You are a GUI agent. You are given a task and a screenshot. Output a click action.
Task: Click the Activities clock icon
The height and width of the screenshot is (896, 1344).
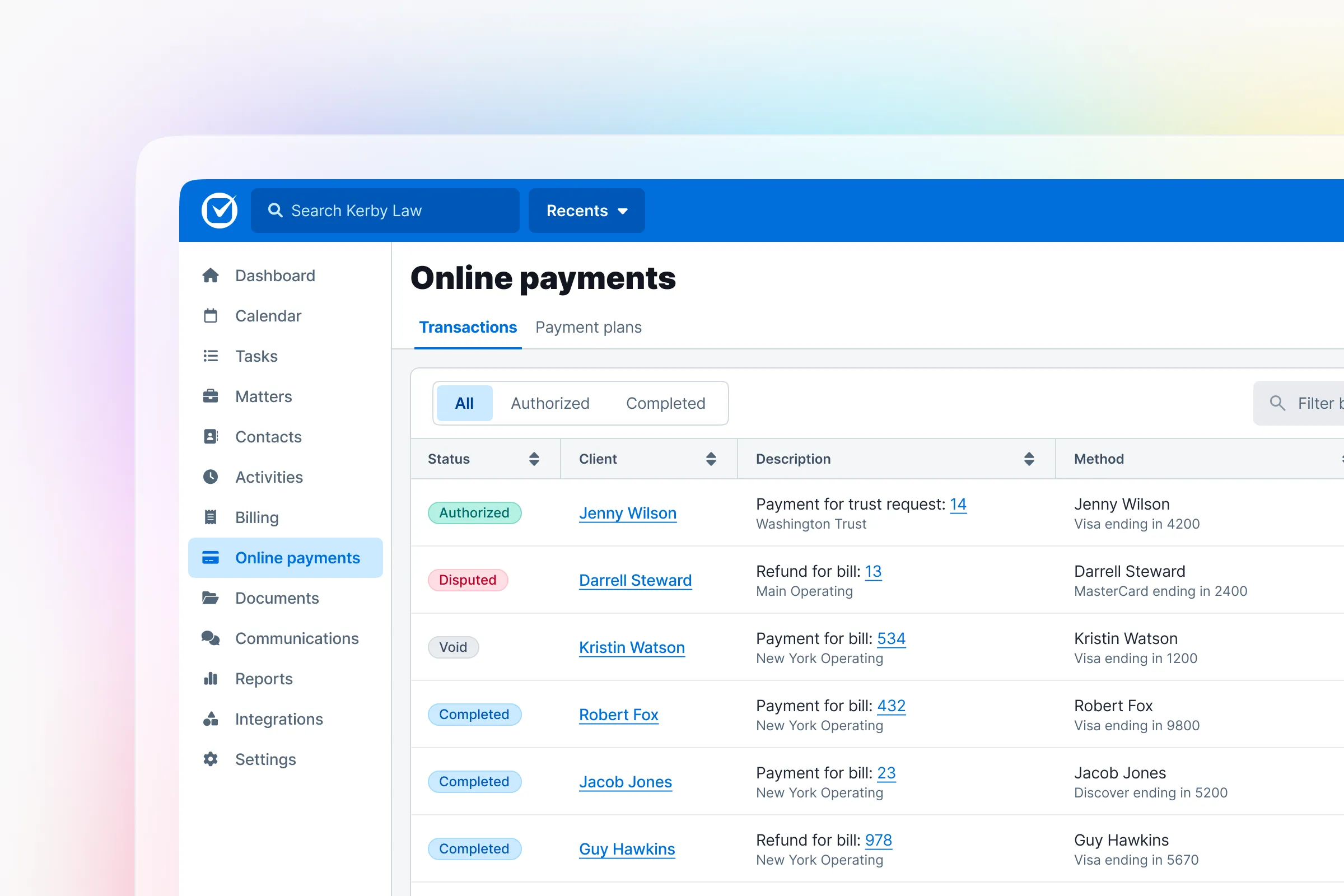(x=211, y=477)
